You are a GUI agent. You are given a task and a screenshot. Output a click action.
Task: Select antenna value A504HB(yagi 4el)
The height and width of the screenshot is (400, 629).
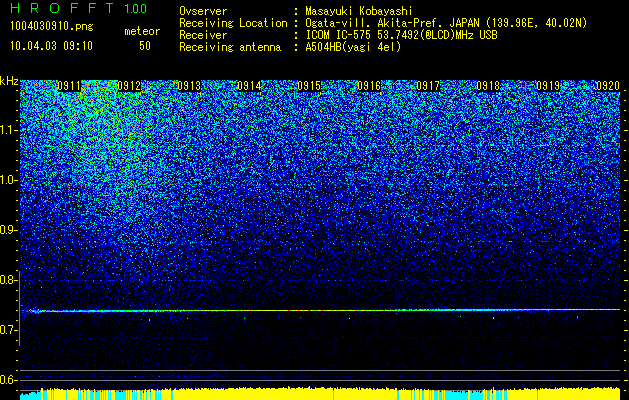[353, 47]
